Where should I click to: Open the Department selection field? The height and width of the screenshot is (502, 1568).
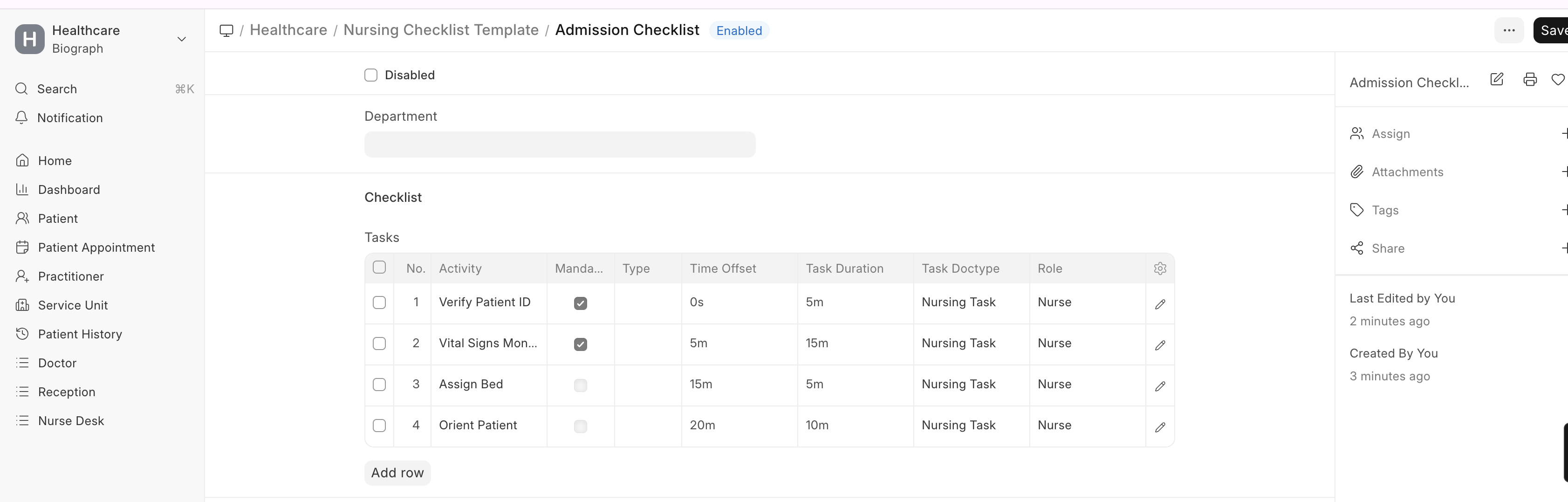click(559, 144)
